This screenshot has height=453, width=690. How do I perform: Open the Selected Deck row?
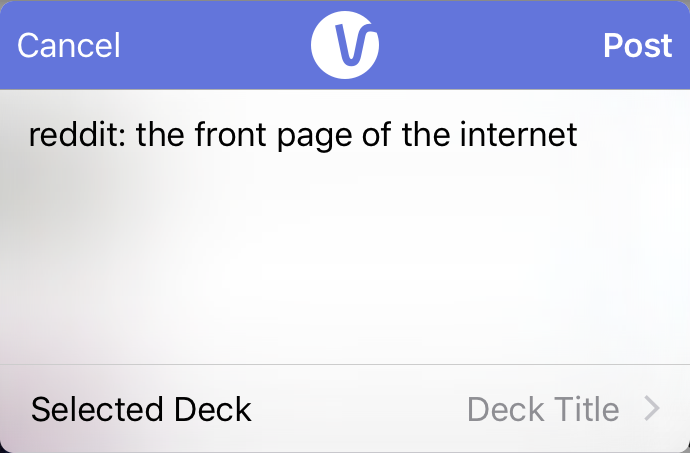(x=345, y=409)
